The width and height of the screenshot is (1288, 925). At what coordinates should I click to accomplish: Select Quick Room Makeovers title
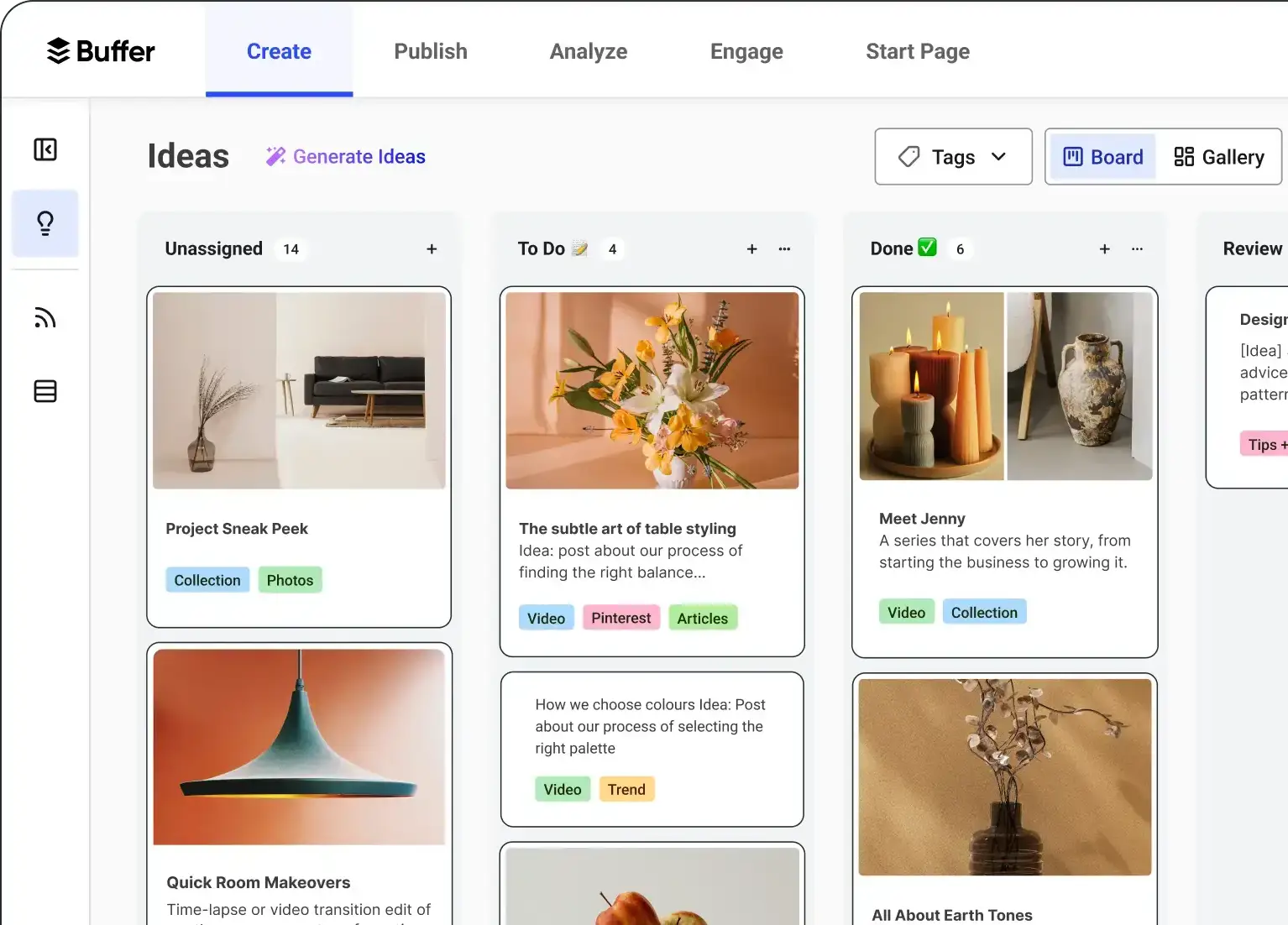point(259,882)
